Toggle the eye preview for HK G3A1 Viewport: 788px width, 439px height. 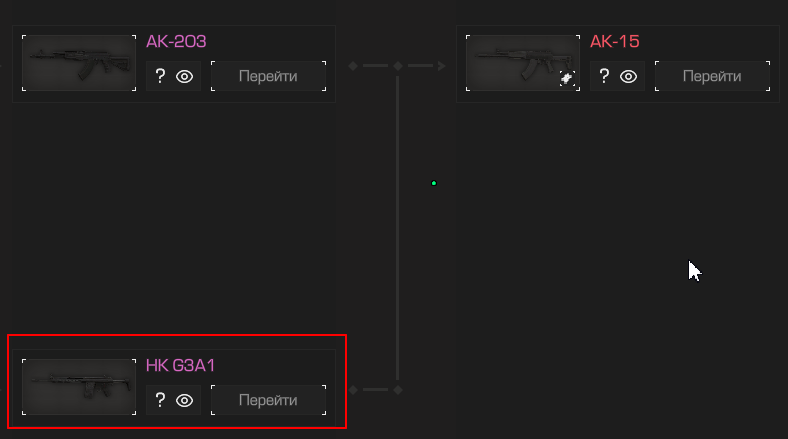click(x=184, y=400)
